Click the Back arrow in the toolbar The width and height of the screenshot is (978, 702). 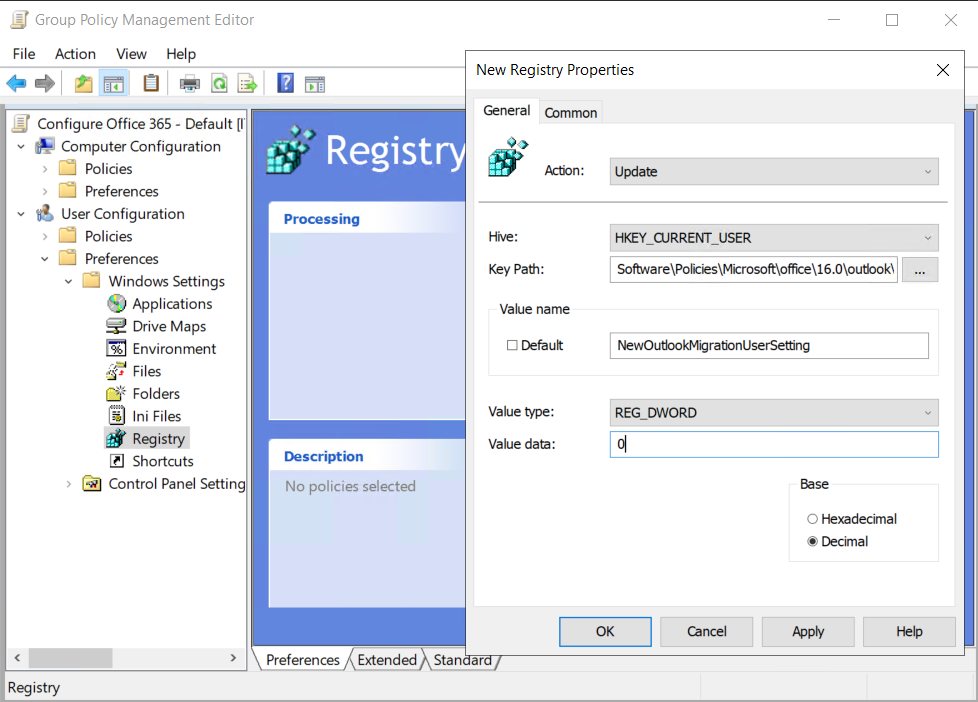click(x=16, y=83)
